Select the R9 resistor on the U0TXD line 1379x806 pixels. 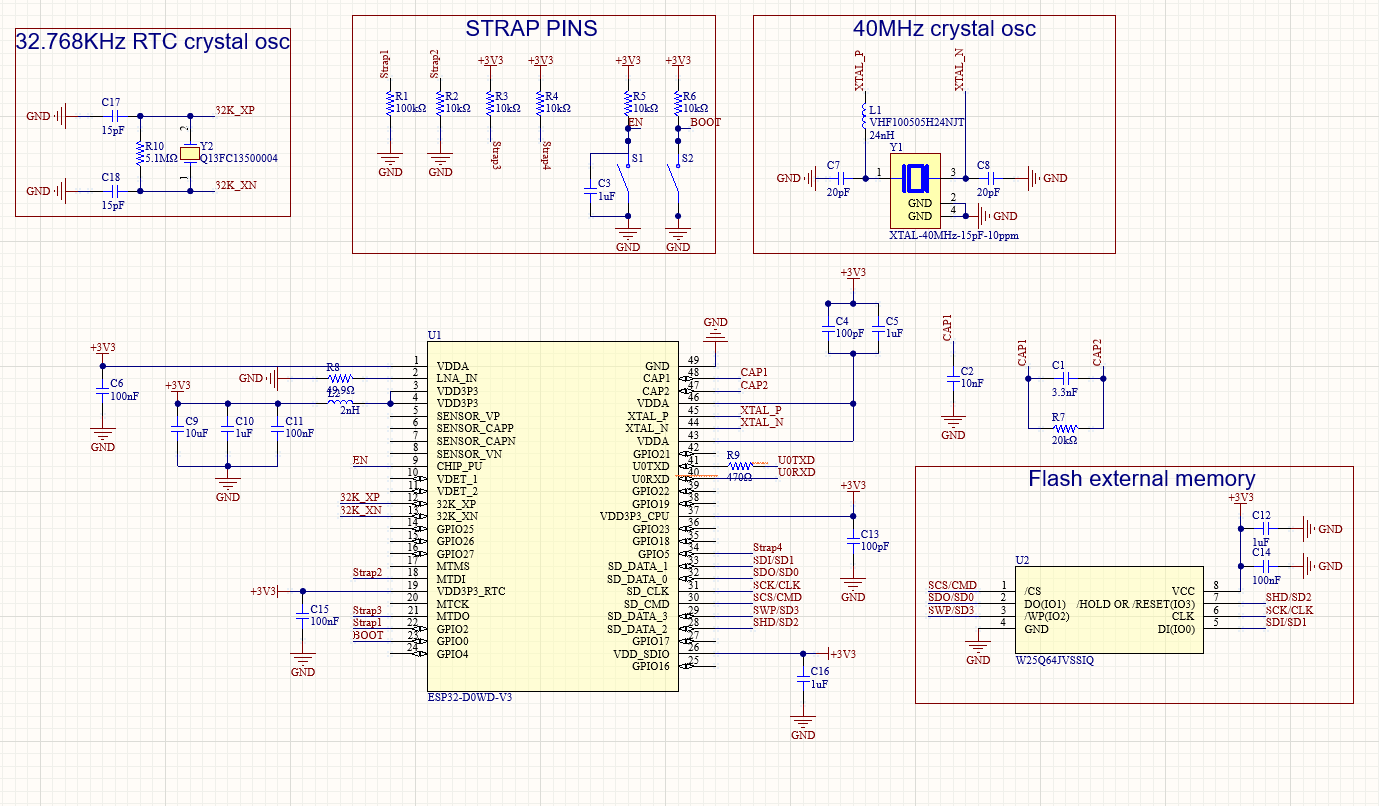739,466
